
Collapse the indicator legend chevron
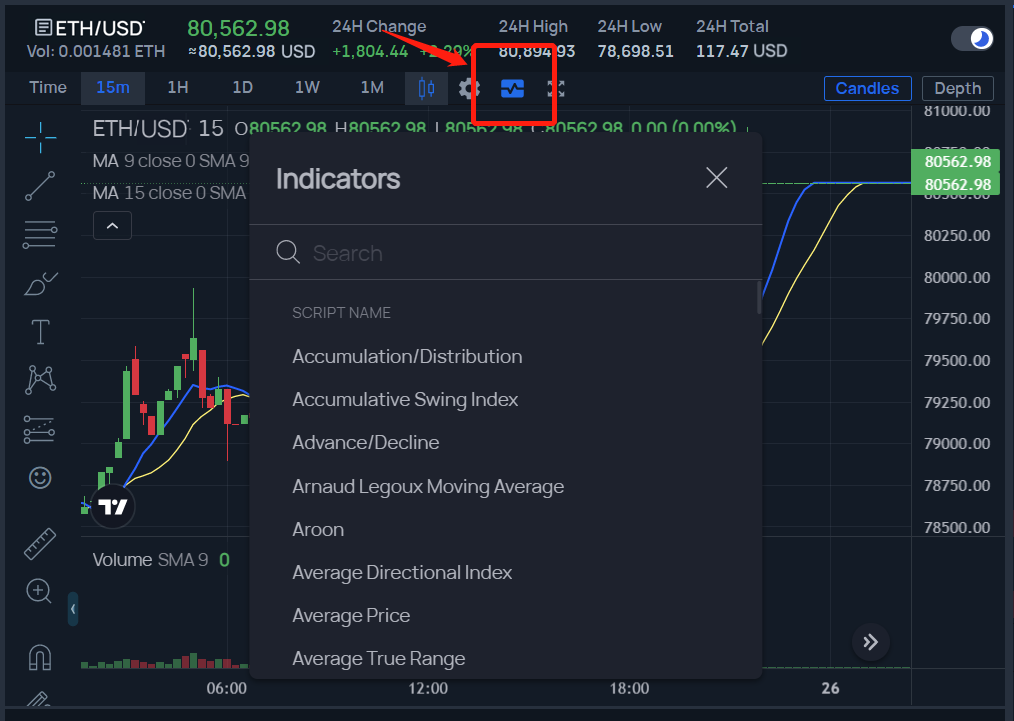[x=113, y=226]
